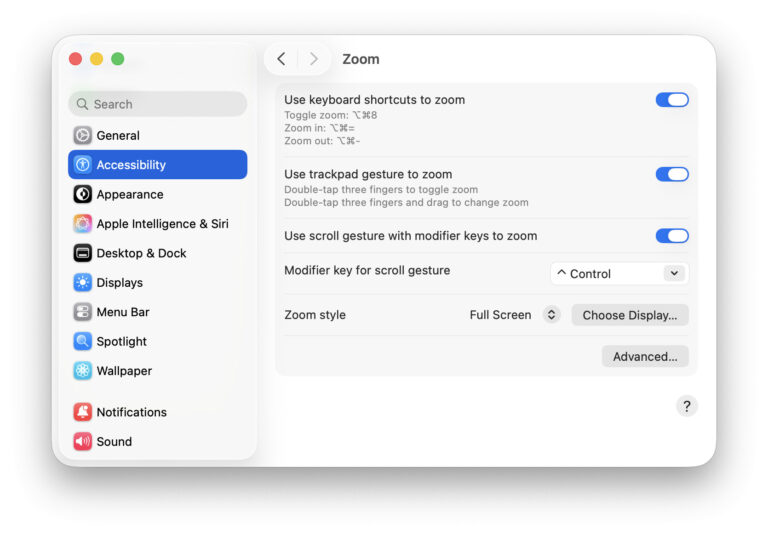The image size is (768, 535).
Task: Go back with the left chevron
Action: pyautogui.click(x=281, y=59)
